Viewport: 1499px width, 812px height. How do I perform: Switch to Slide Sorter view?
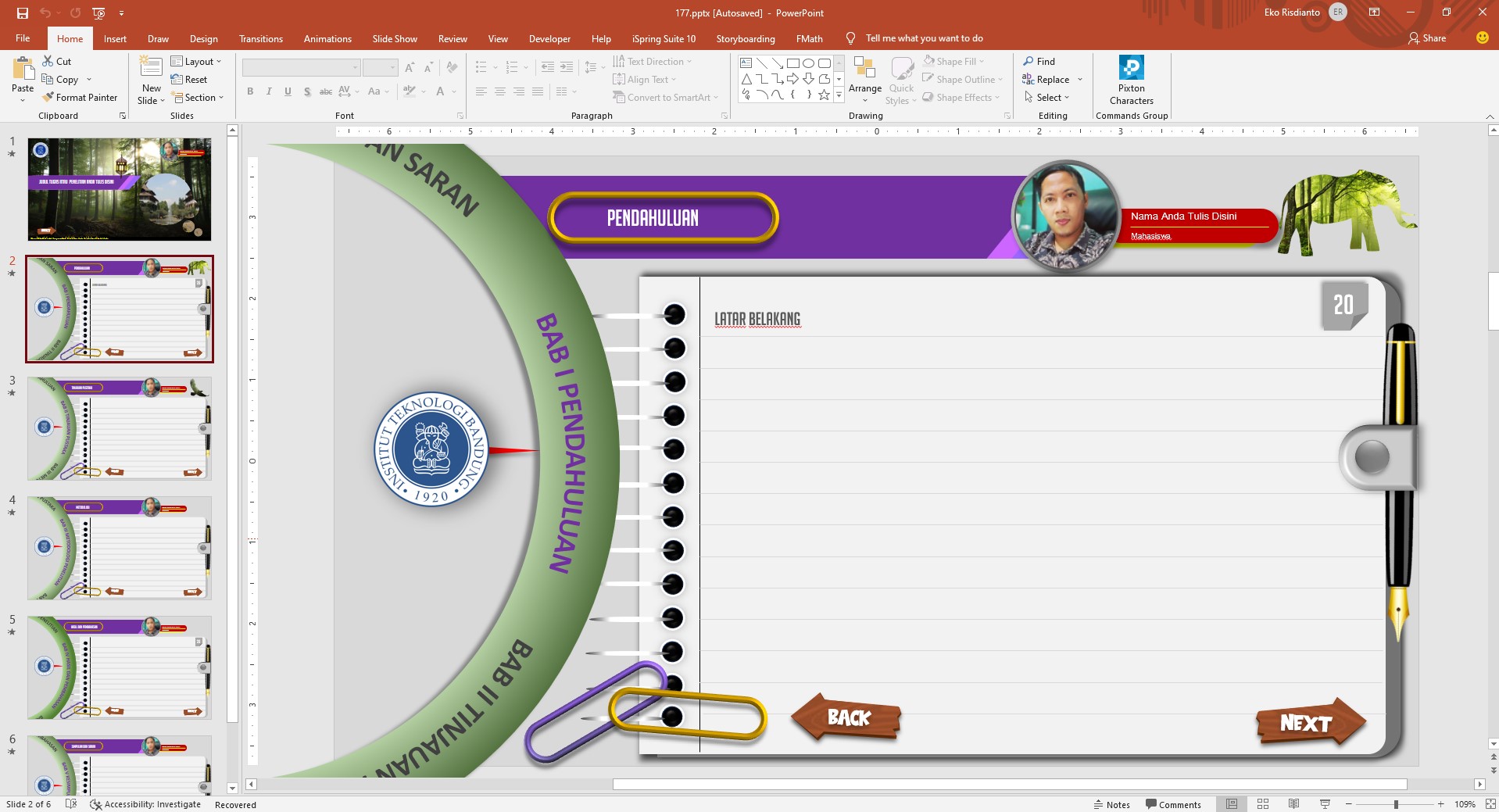coord(1263,804)
